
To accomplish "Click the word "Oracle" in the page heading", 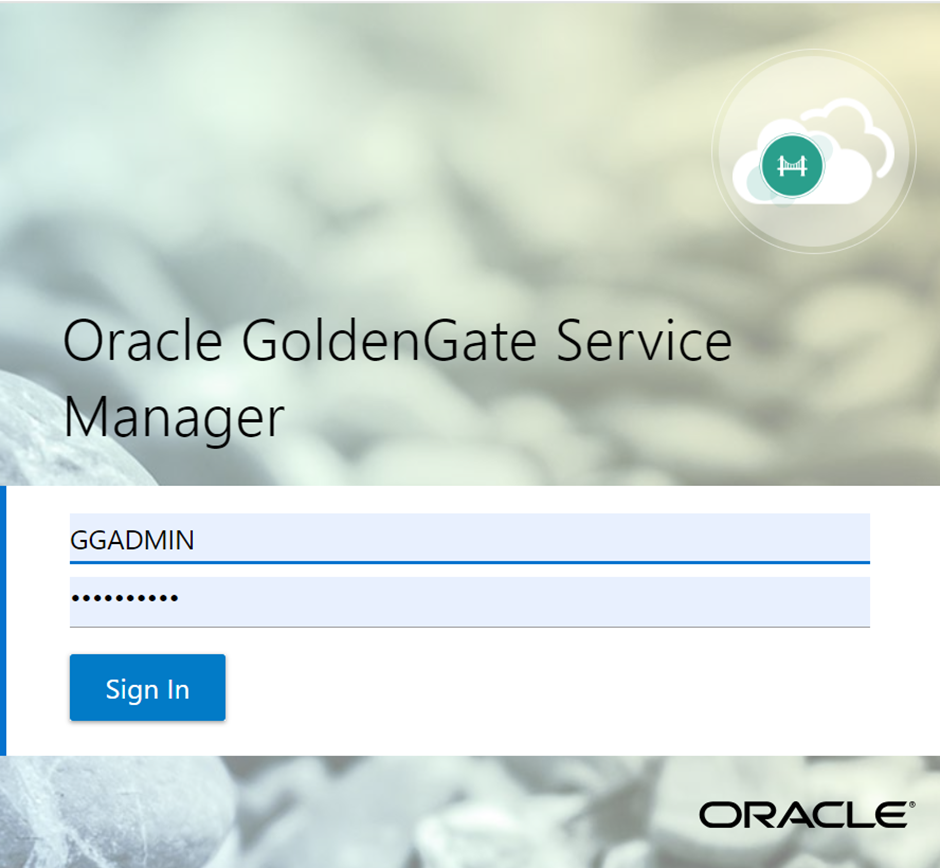I will point(142,342).
